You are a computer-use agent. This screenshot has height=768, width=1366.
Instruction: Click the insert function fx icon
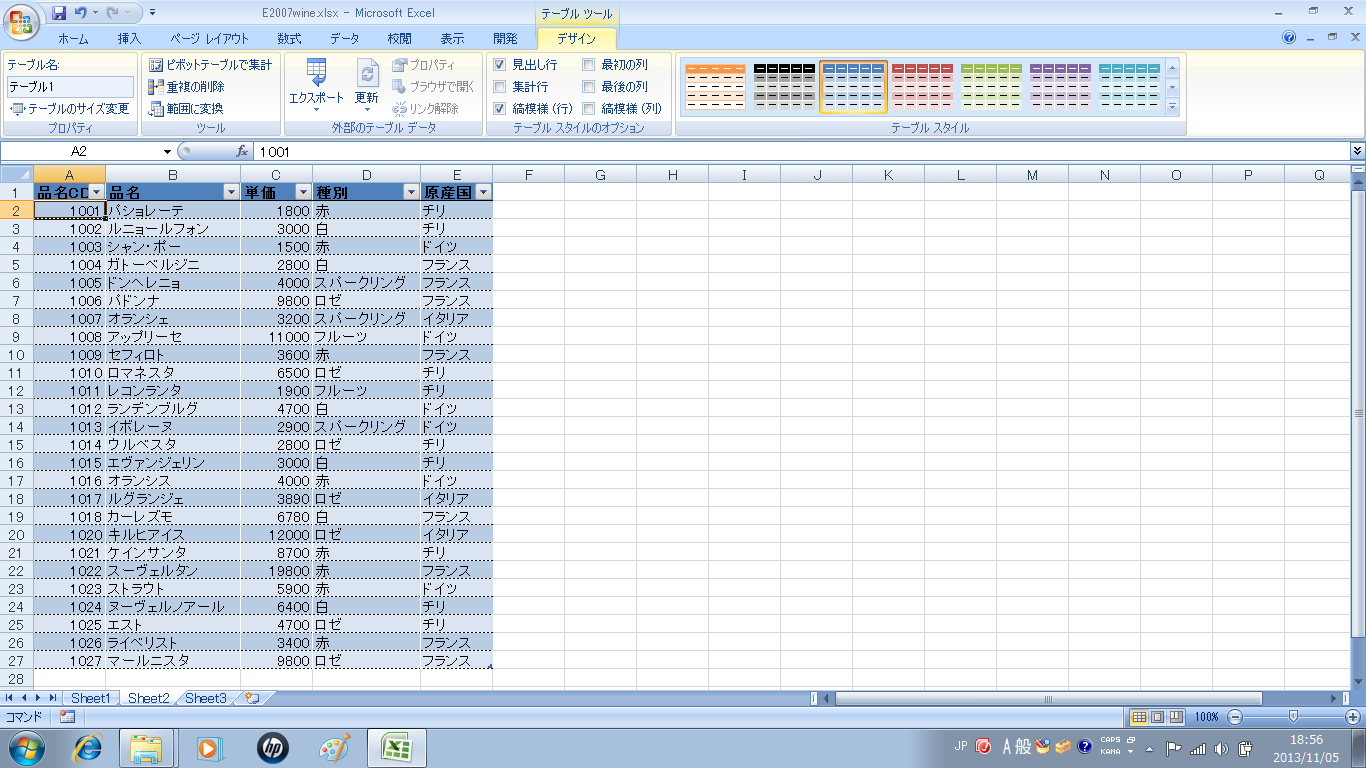point(241,151)
